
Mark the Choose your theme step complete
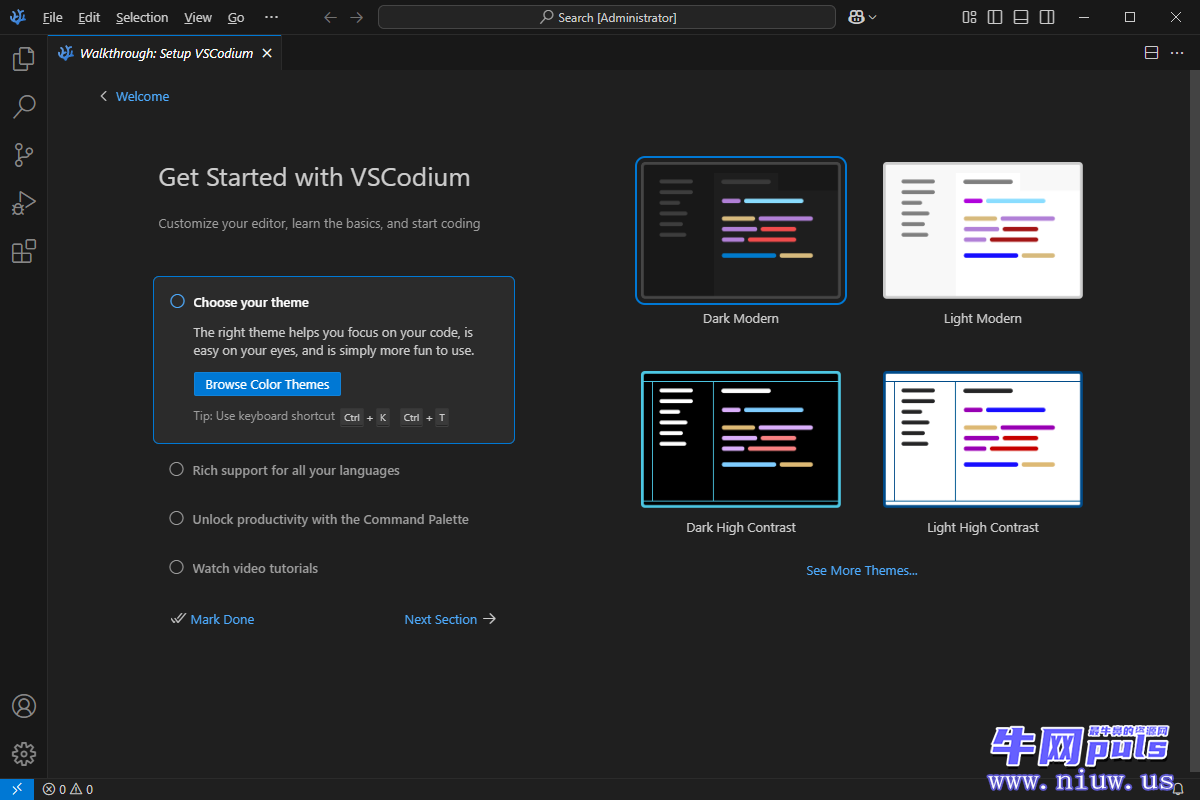tap(177, 301)
